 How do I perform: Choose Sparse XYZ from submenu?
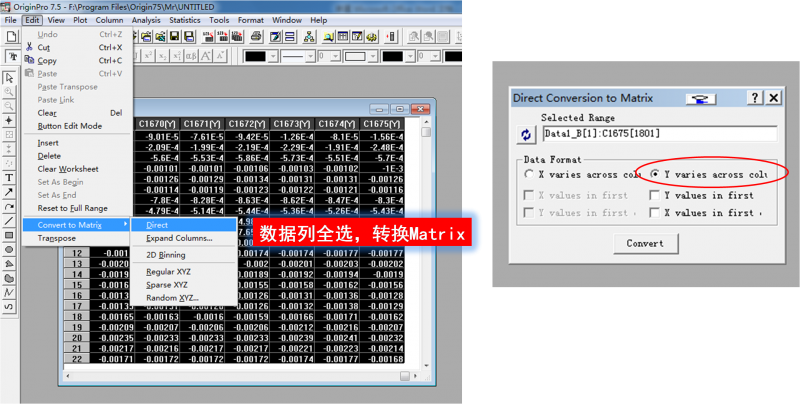point(184,285)
